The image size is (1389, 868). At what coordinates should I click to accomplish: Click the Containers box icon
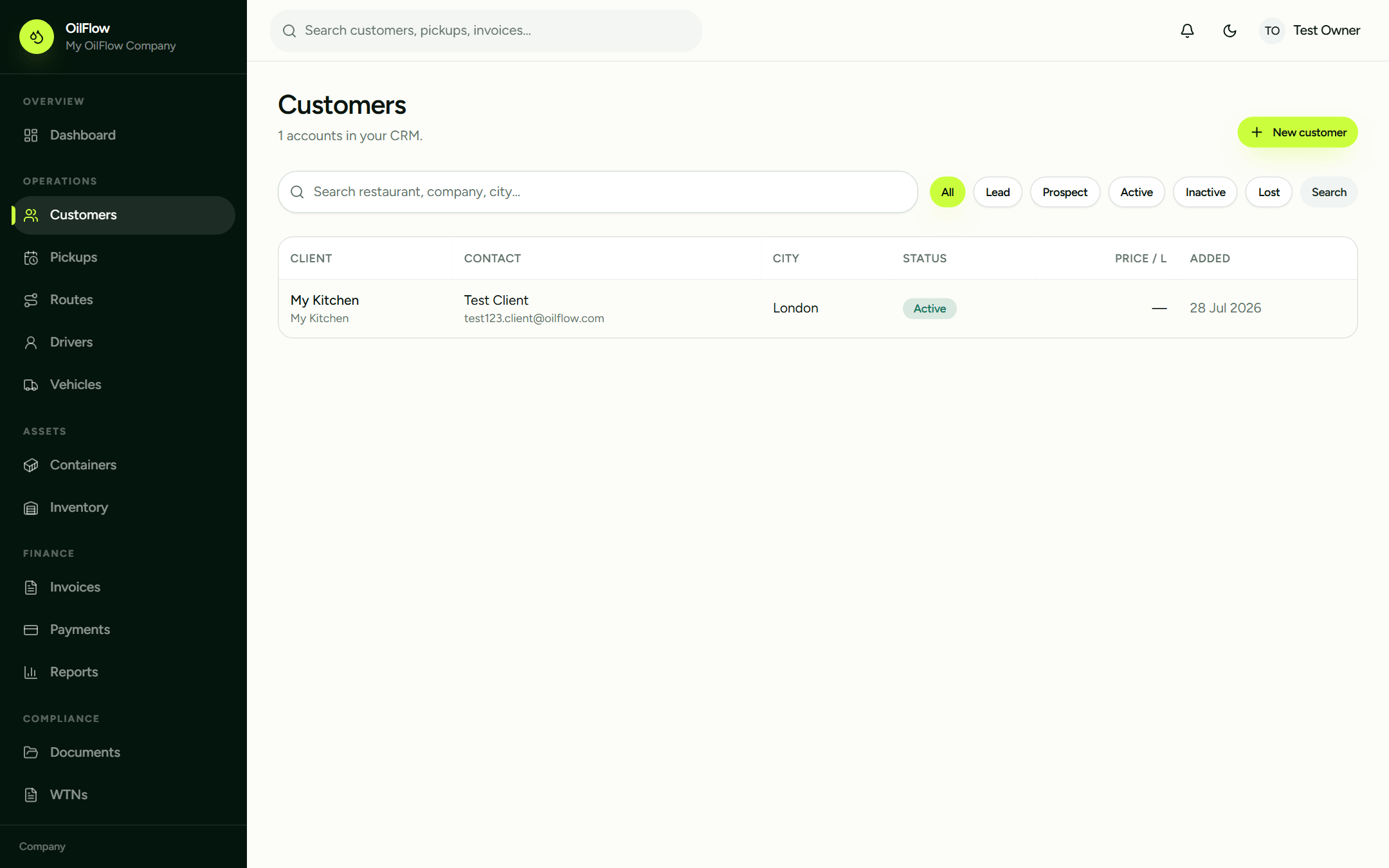[31, 465]
